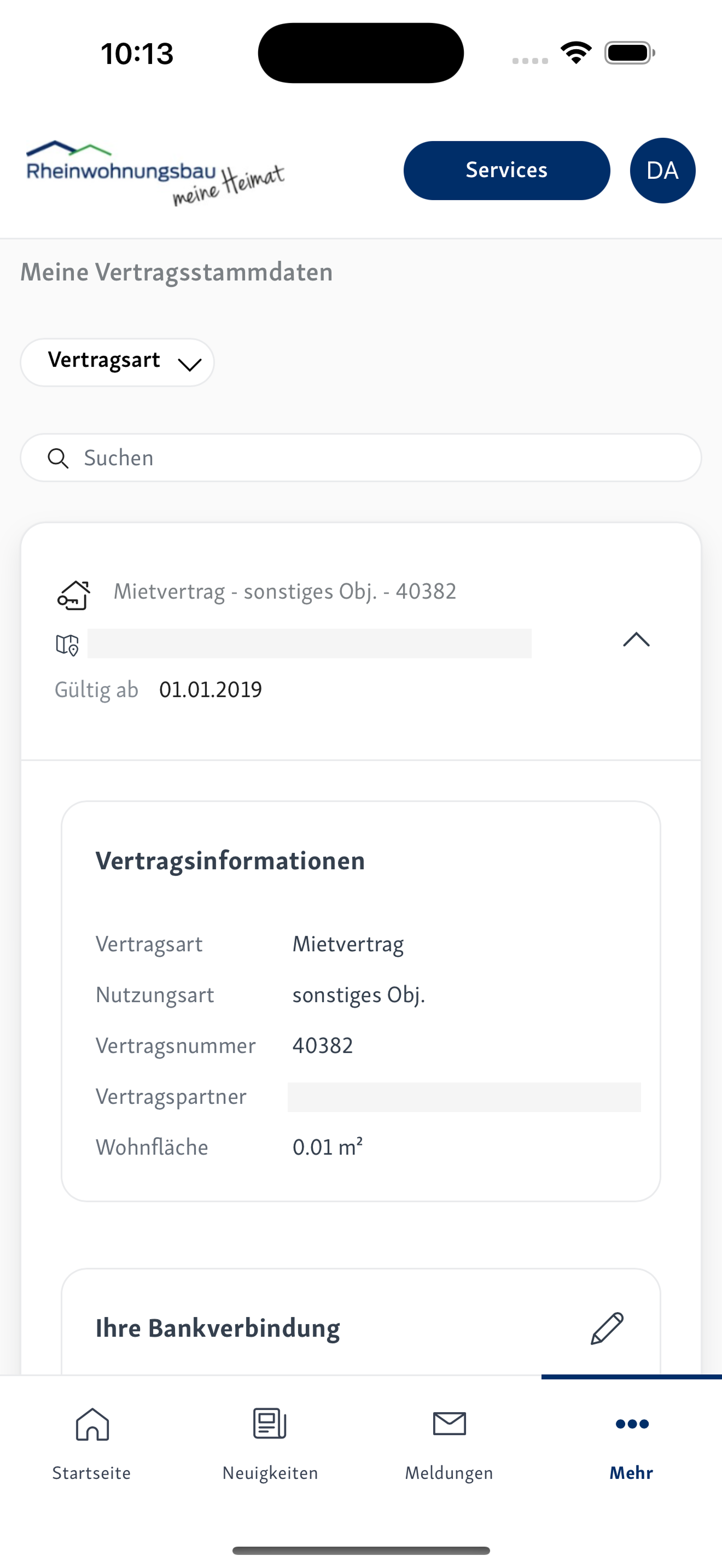The image size is (722, 1568).
Task: Select the 'Meine Vertragsstammdaten' page title
Action: coord(177,272)
